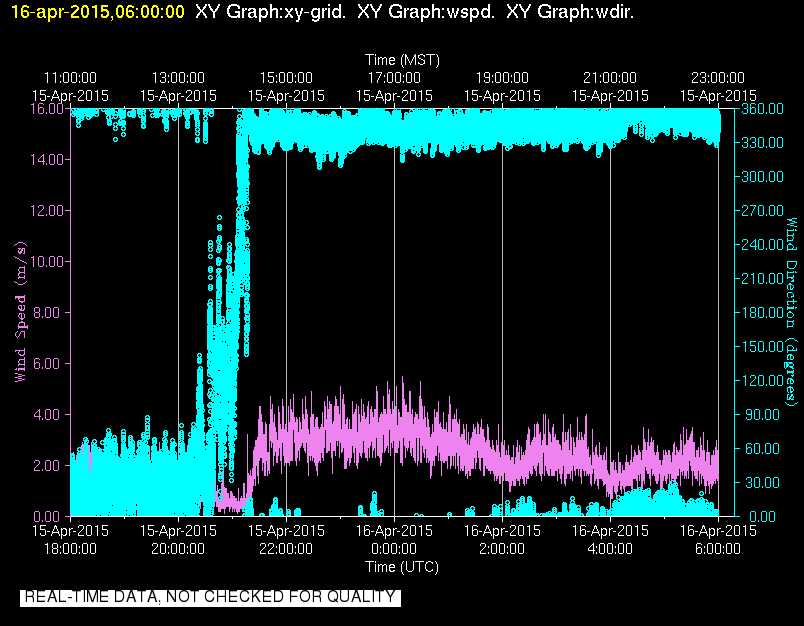Click the 180.00 wind direction axis value

(762, 313)
